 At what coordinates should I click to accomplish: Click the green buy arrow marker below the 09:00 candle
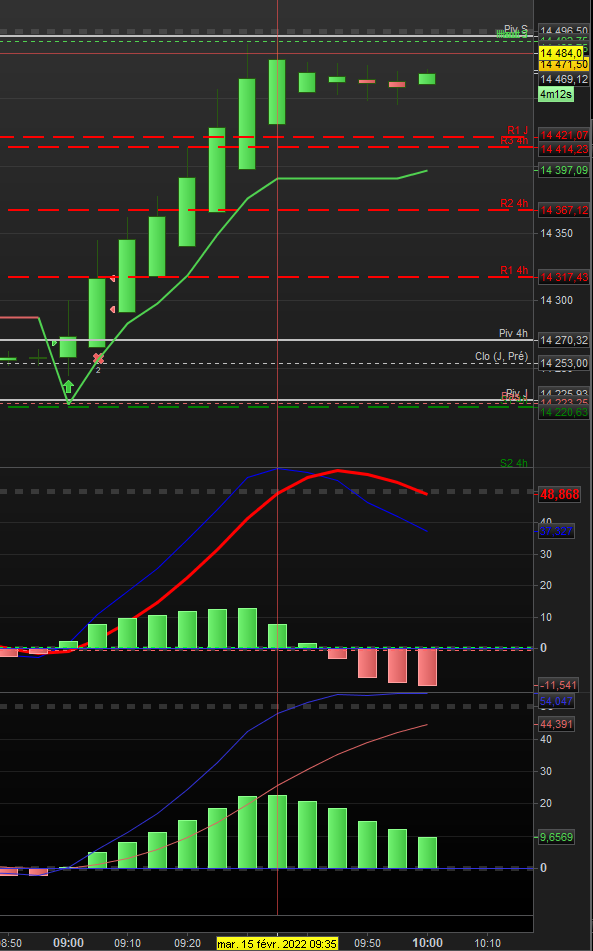click(x=69, y=386)
